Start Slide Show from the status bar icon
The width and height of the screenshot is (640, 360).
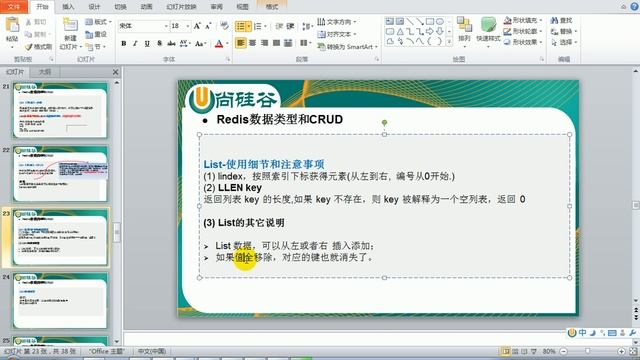(x=533, y=351)
